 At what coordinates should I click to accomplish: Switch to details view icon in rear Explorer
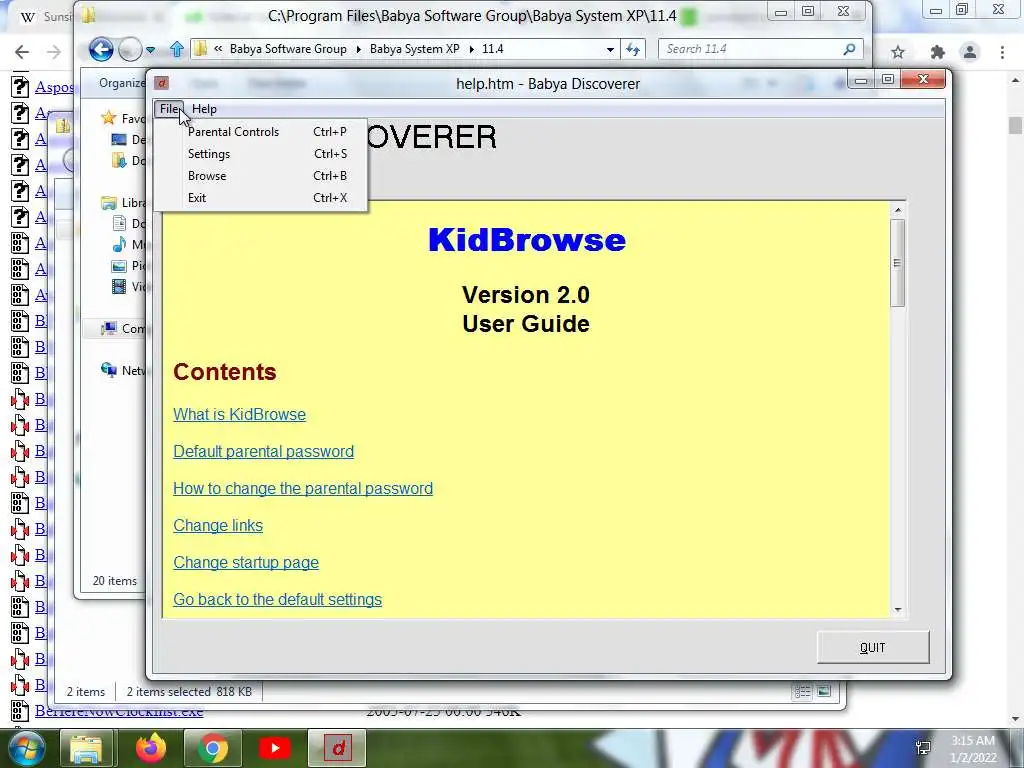pos(802,692)
